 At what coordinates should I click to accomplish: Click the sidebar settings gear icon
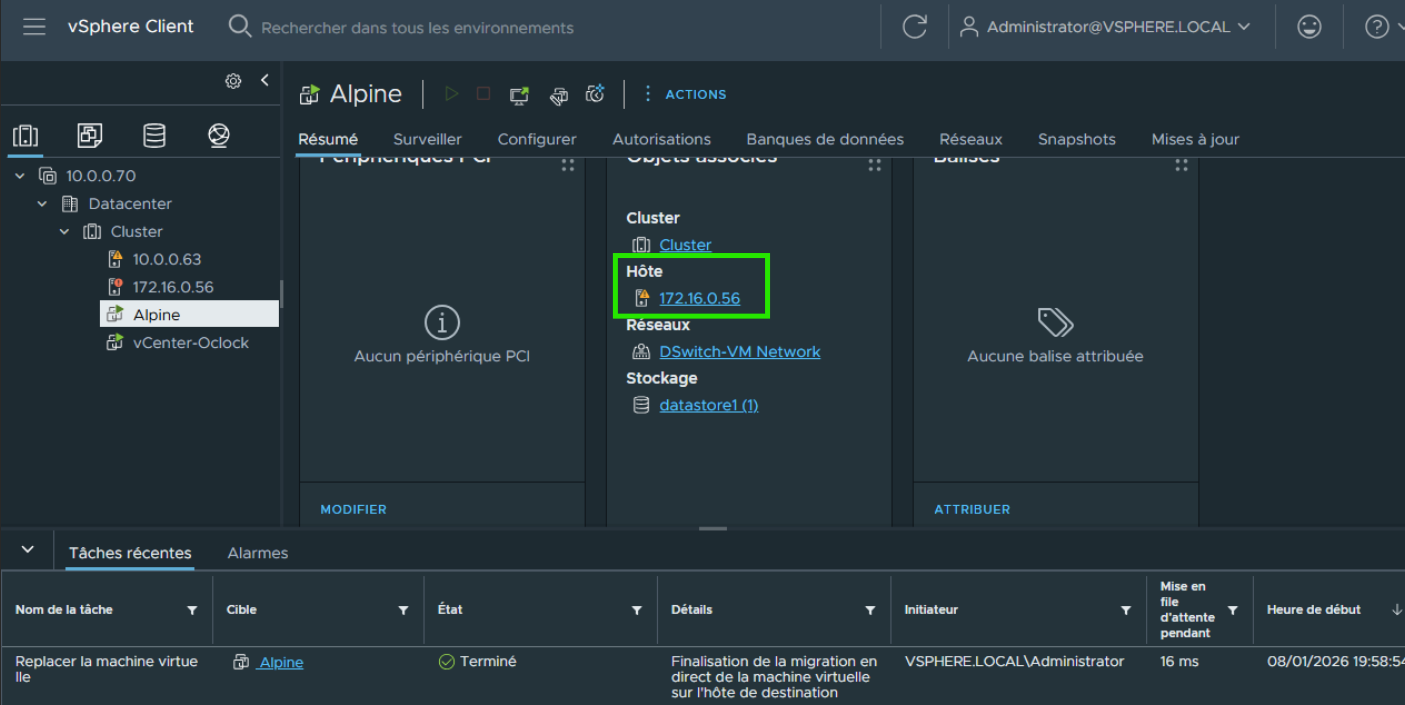click(x=233, y=81)
